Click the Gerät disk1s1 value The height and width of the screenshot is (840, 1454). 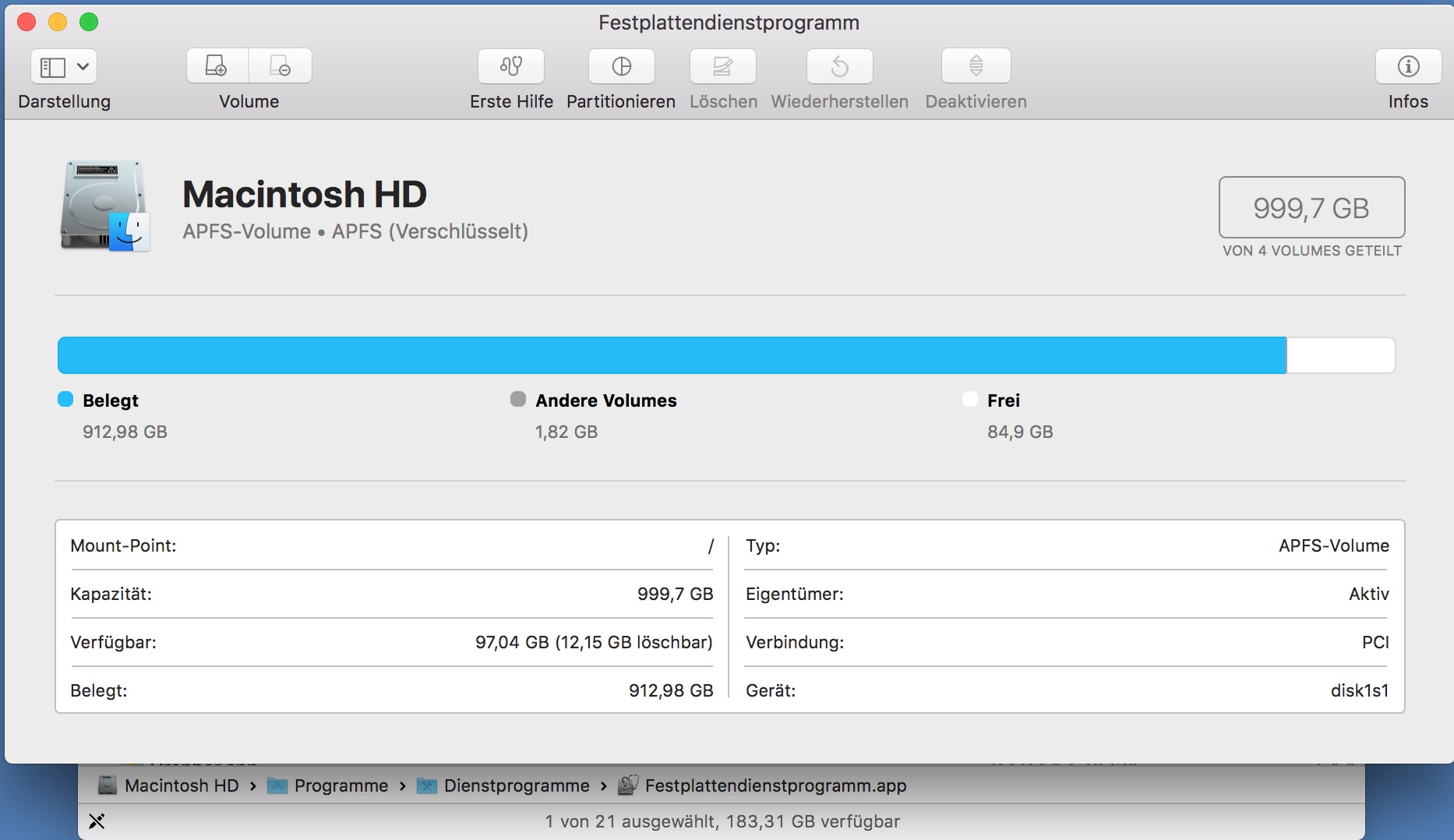[x=1360, y=690]
